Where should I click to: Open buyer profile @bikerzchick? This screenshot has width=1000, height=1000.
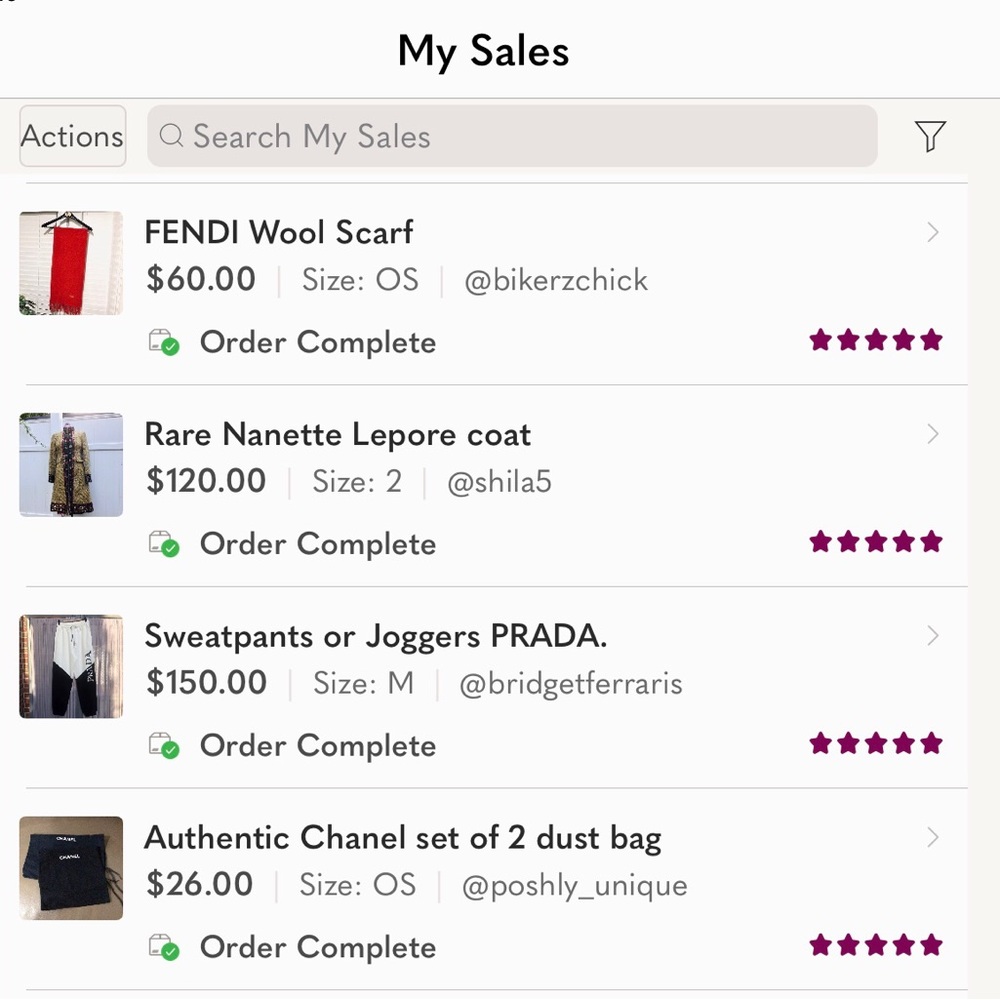[x=555, y=281]
